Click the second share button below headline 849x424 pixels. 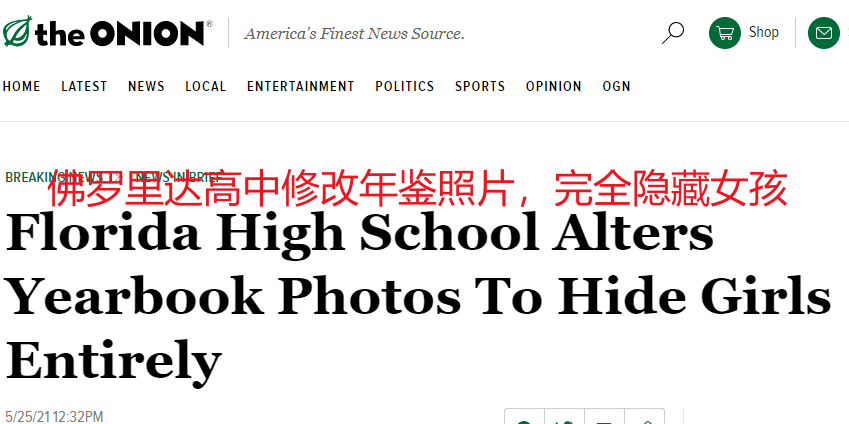pyautogui.click(x=564, y=417)
